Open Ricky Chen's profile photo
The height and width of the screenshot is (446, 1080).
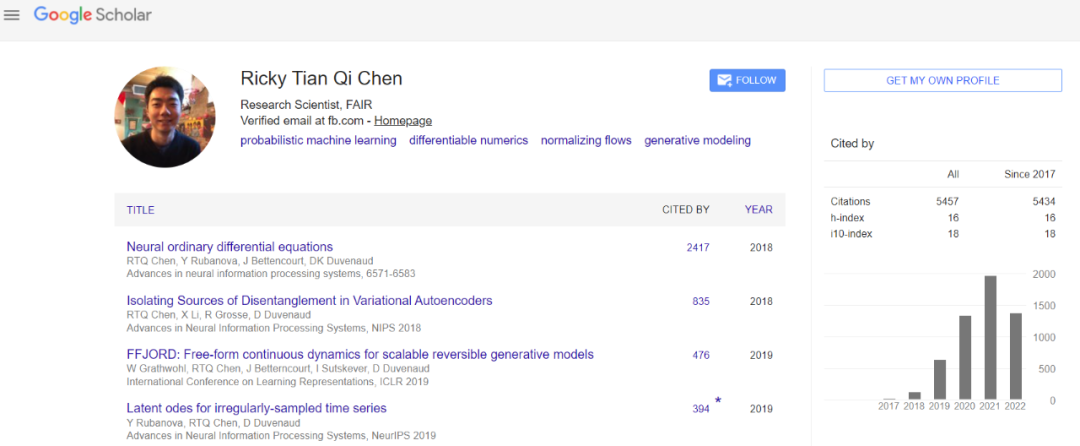(x=165, y=117)
